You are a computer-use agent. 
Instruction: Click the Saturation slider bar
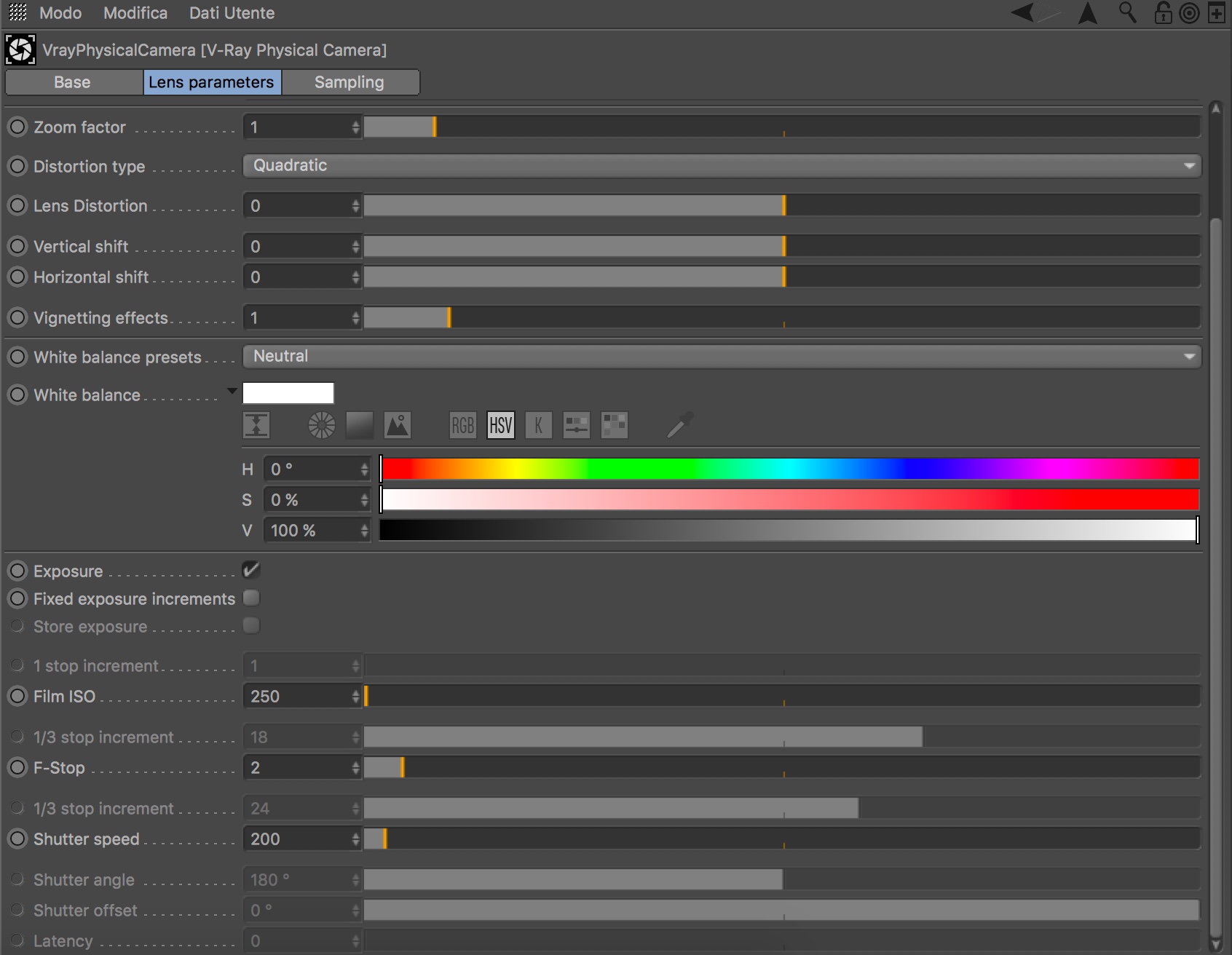[789, 500]
